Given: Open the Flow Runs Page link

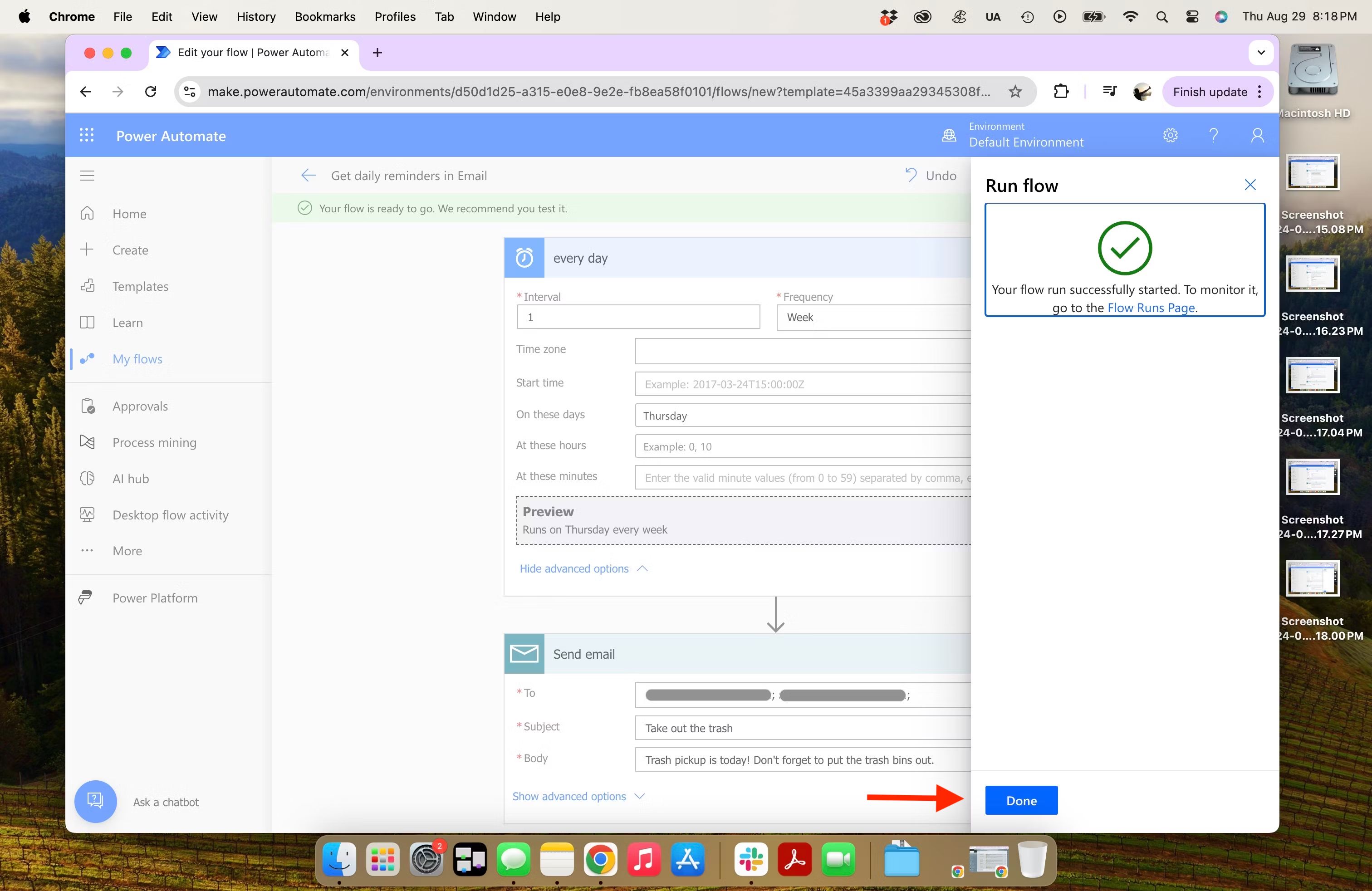Looking at the screenshot, I should pyautogui.click(x=1151, y=308).
